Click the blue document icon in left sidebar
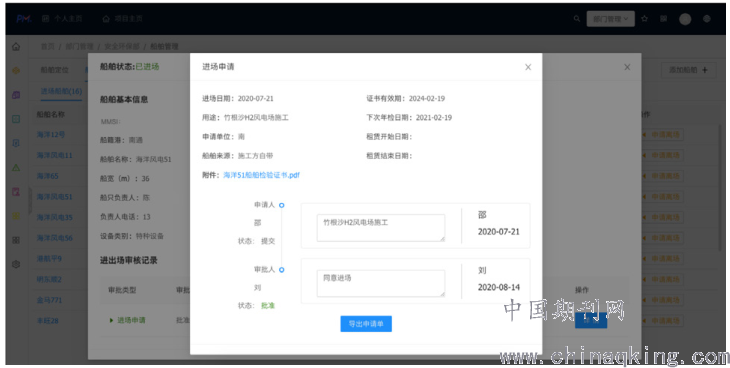The width and height of the screenshot is (730, 368). tap(16, 143)
